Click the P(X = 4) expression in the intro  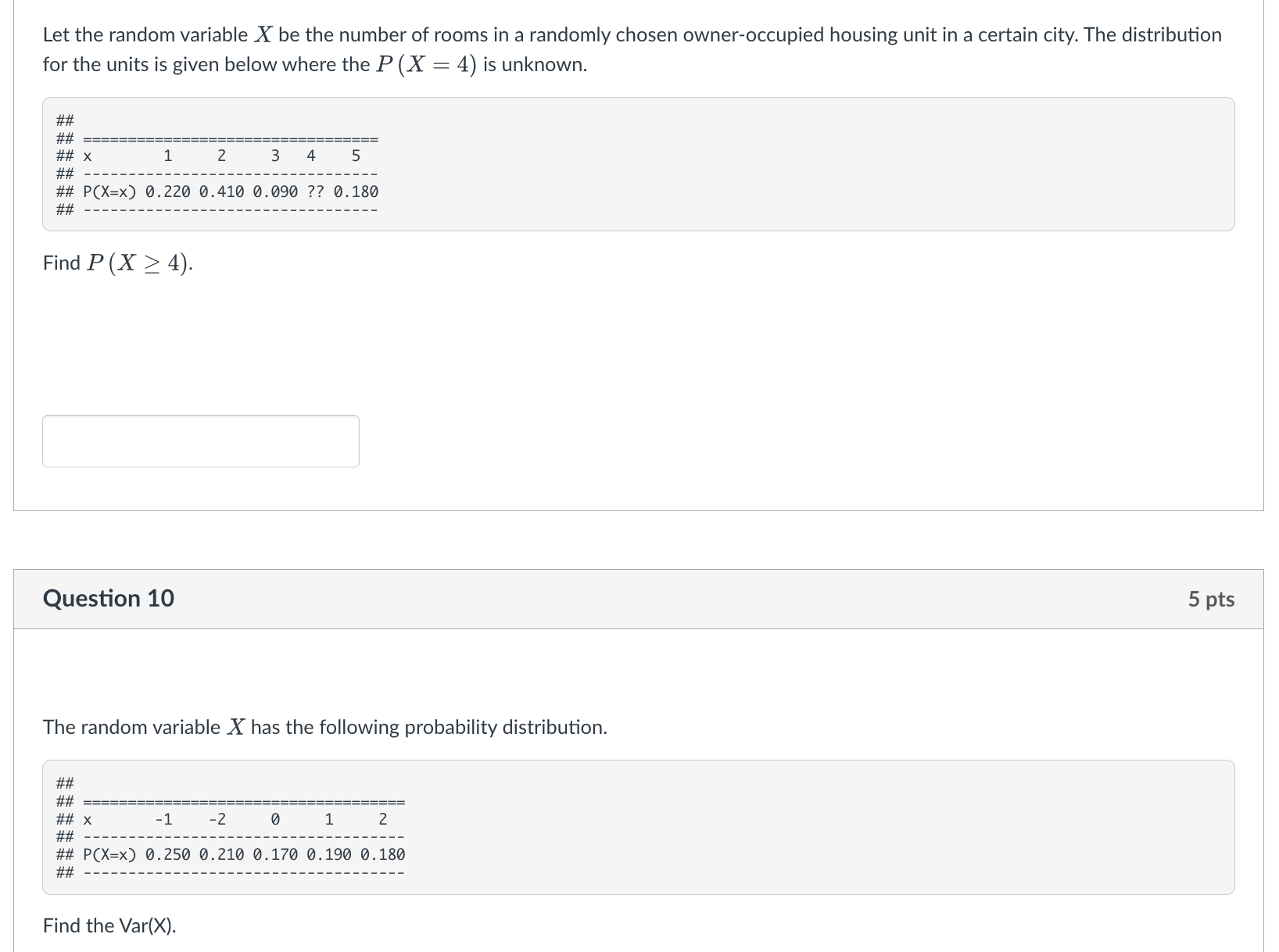tap(425, 64)
